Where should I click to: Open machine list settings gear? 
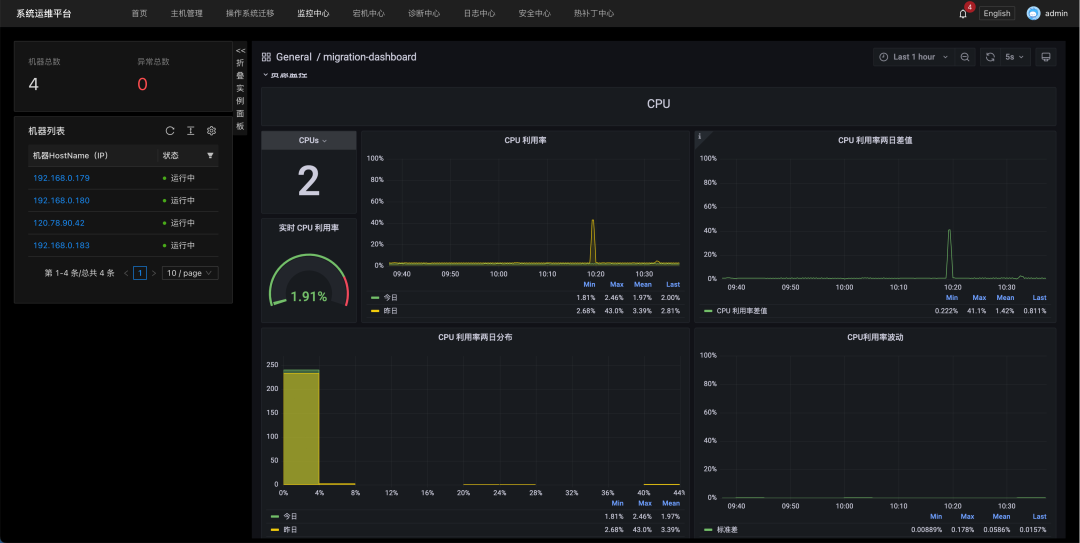point(211,131)
